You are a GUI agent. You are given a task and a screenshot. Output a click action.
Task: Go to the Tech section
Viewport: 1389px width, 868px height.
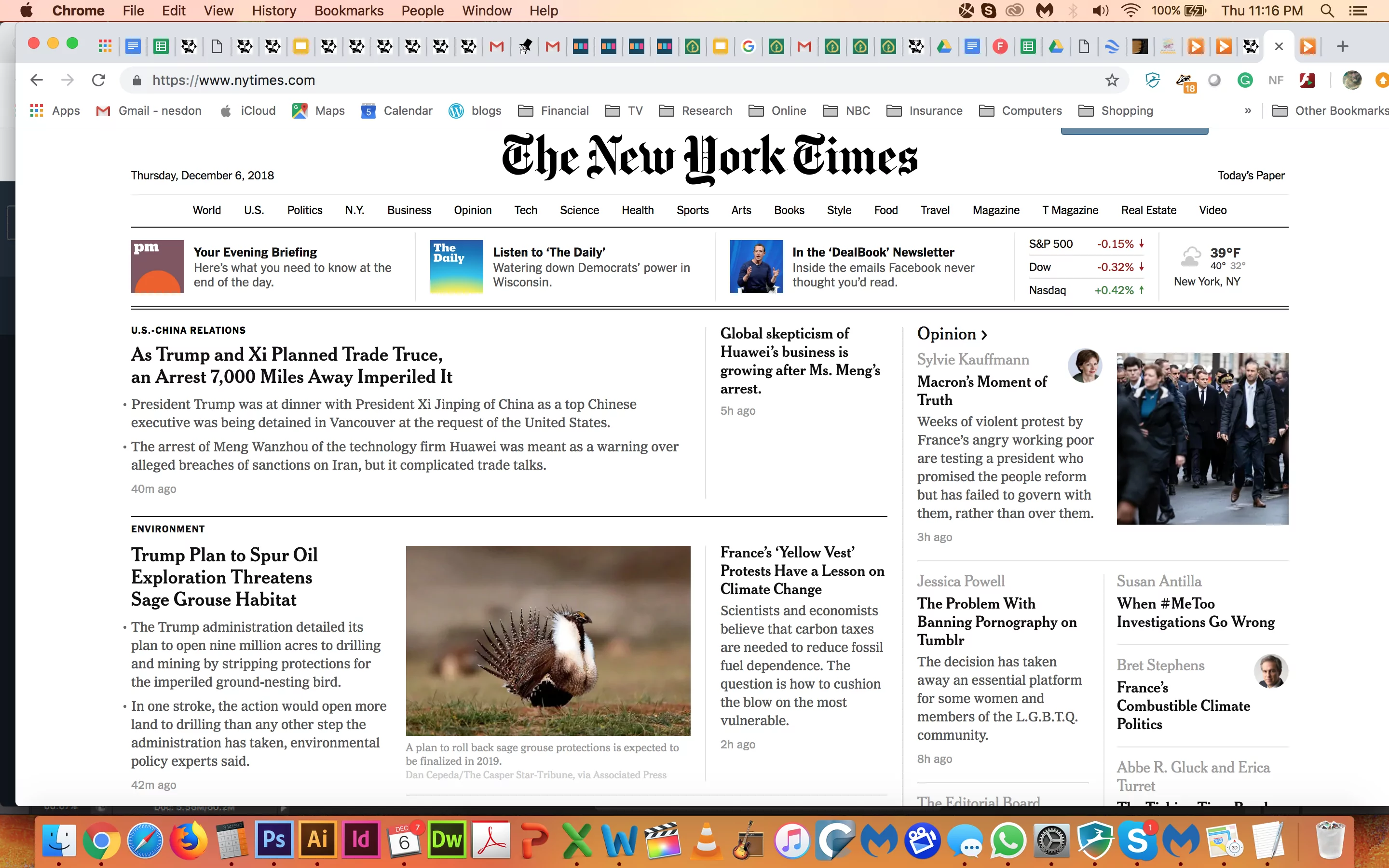click(526, 210)
